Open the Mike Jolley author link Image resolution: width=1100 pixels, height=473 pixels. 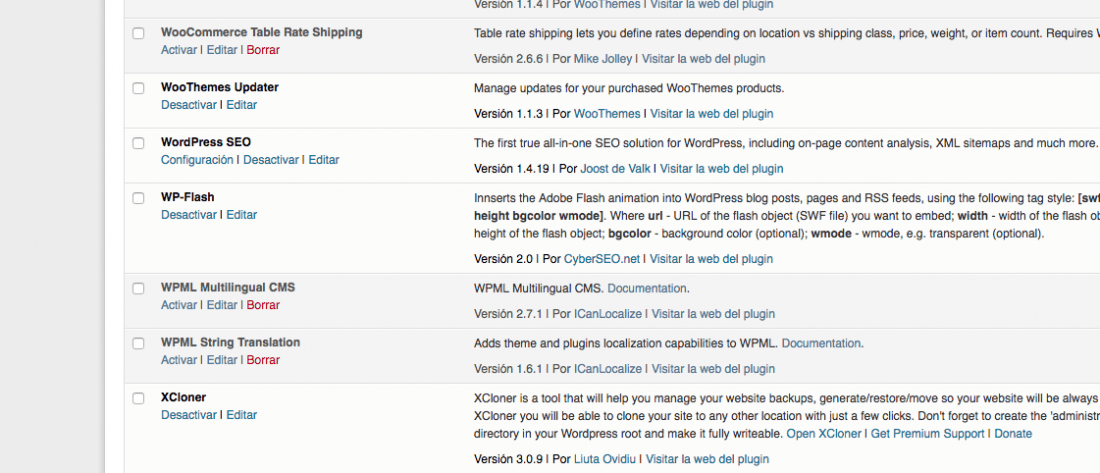pos(603,59)
